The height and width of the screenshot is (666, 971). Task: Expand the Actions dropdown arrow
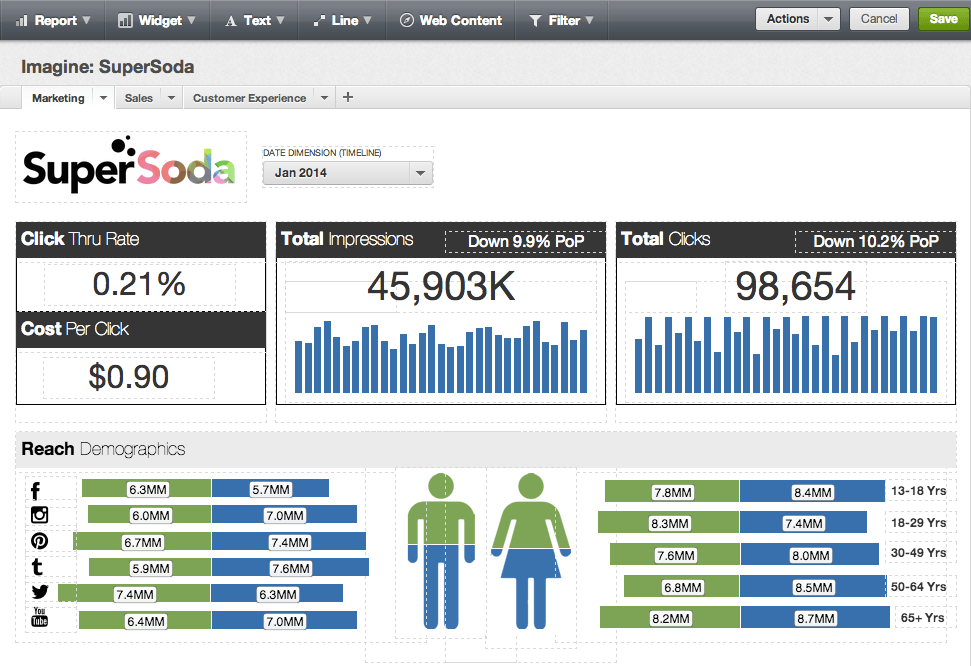pos(829,19)
